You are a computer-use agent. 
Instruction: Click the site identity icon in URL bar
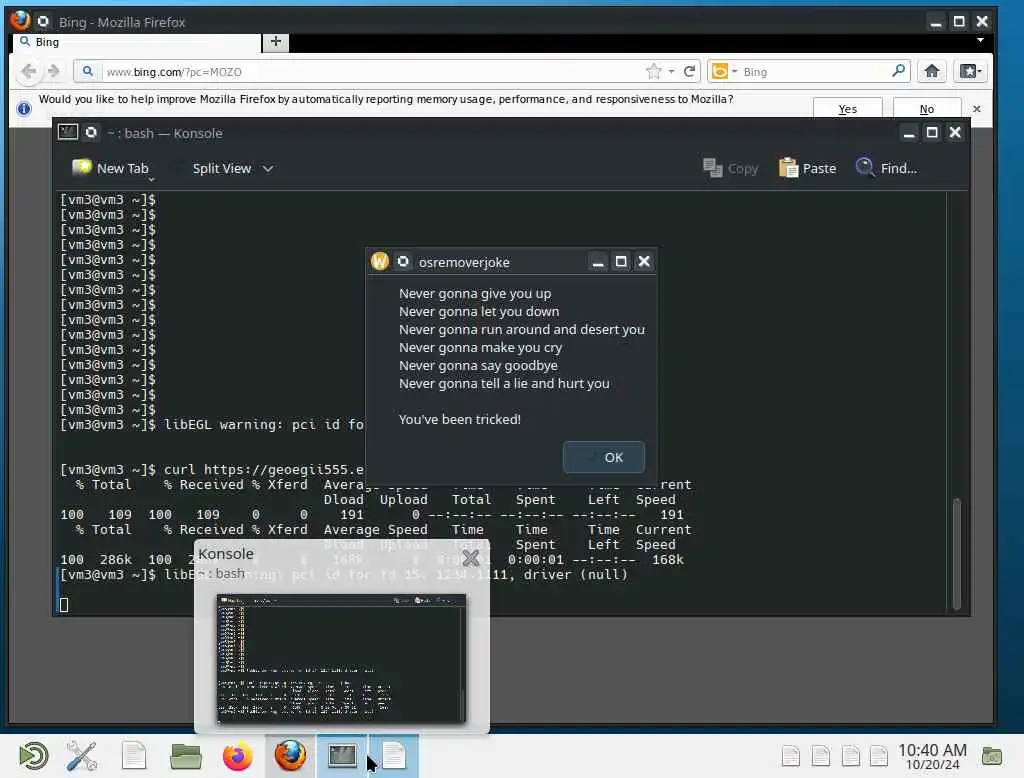pyautogui.click(x=88, y=71)
